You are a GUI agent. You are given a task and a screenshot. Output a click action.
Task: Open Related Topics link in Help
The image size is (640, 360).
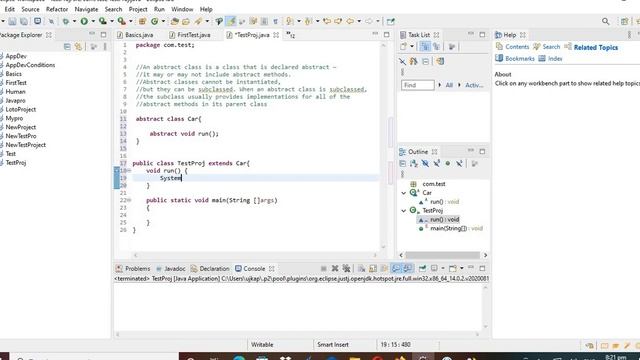[596, 47]
